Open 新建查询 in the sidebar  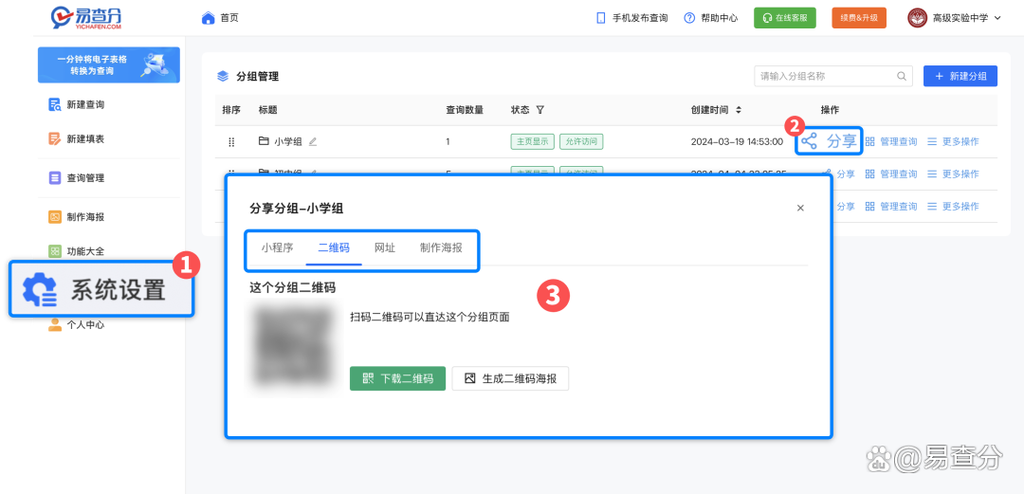(x=85, y=105)
